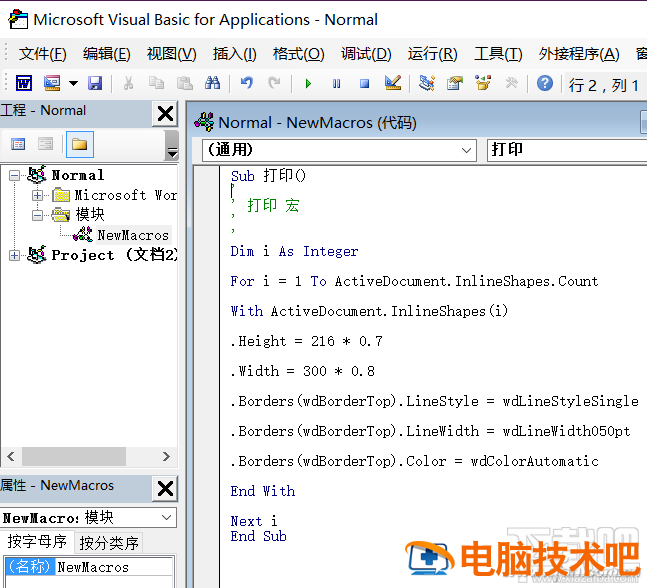Run the macro with the green play icon
This screenshot has width=647, height=588.
[x=308, y=84]
